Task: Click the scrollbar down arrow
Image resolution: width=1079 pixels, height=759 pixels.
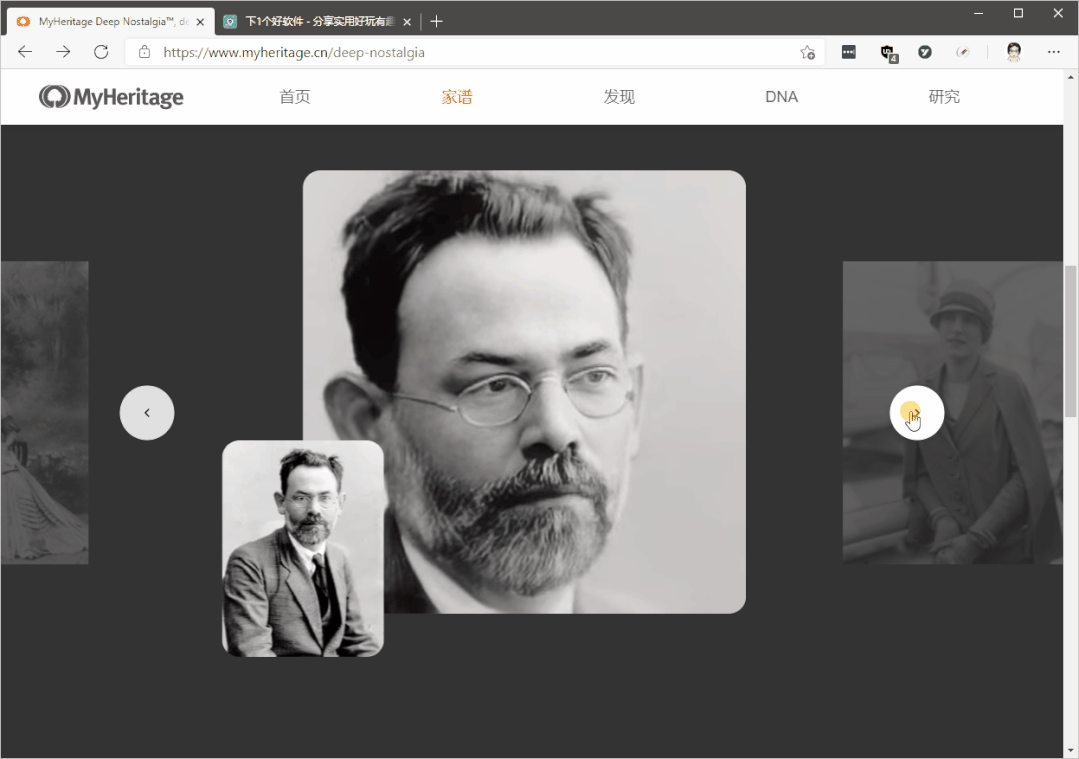Action: [1071, 751]
